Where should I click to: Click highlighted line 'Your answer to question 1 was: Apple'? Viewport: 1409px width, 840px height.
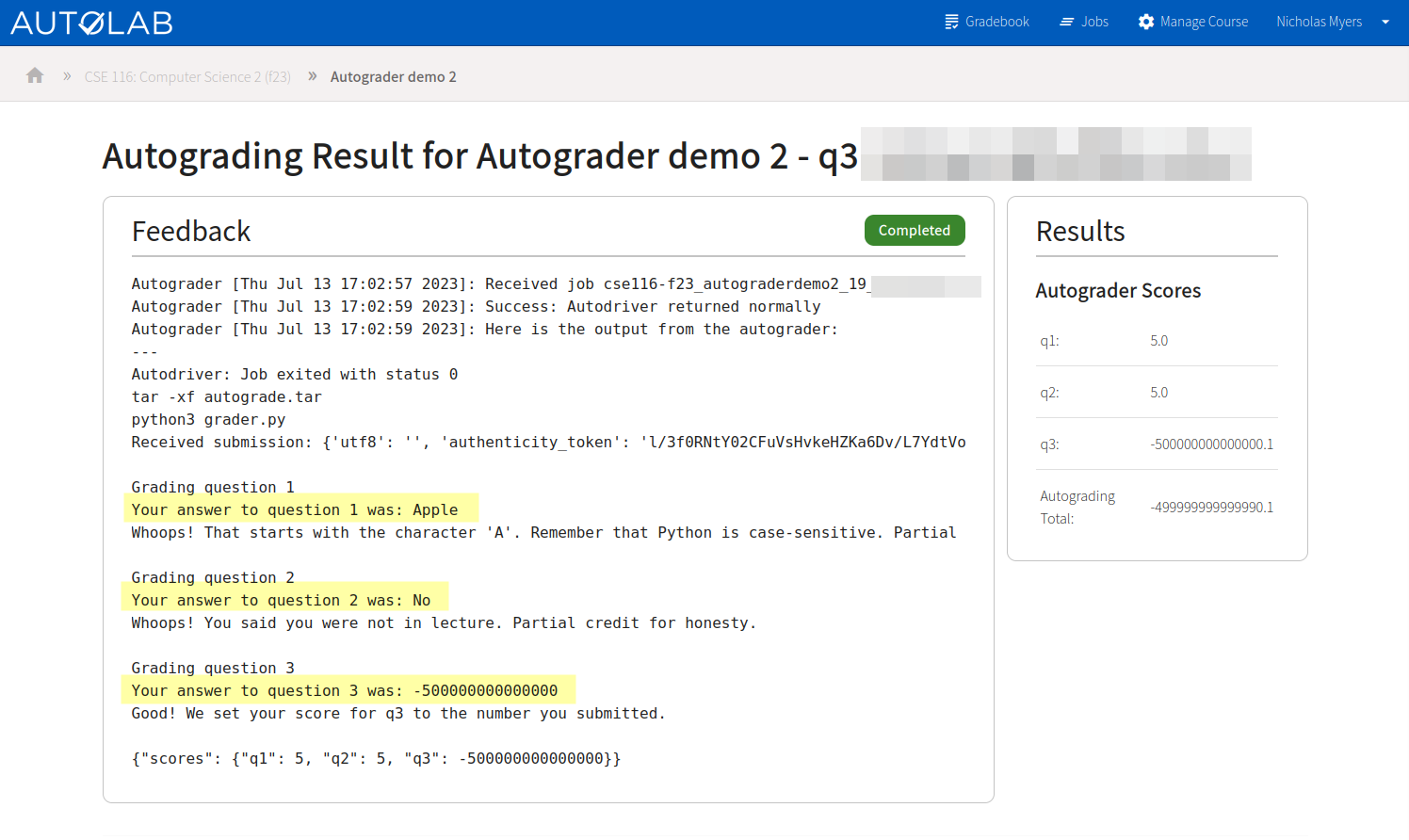coord(295,509)
